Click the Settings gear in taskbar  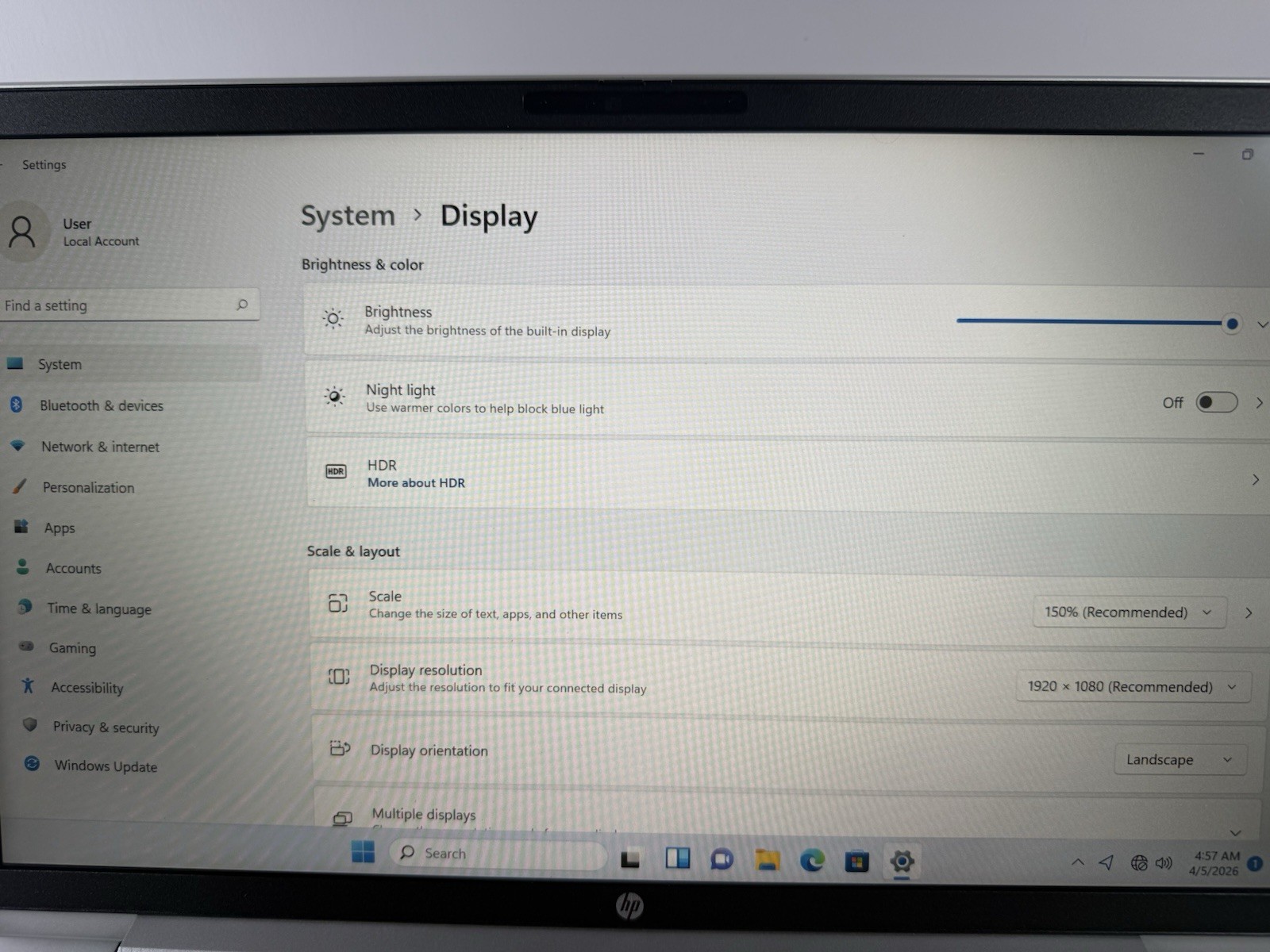coord(902,862)
